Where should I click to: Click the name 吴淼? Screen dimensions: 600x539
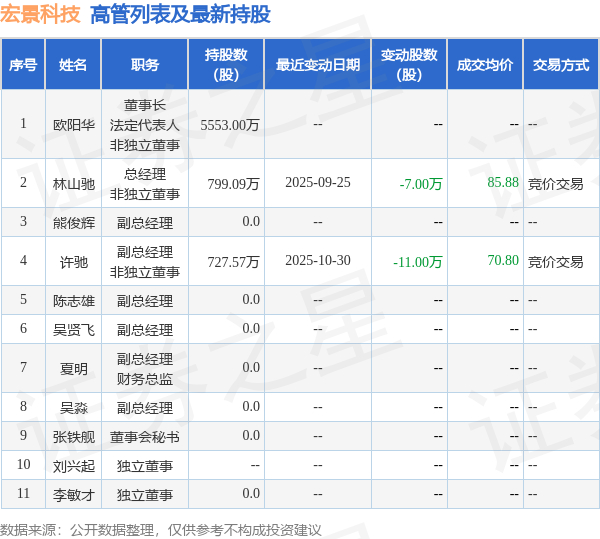tap(73, 408)
